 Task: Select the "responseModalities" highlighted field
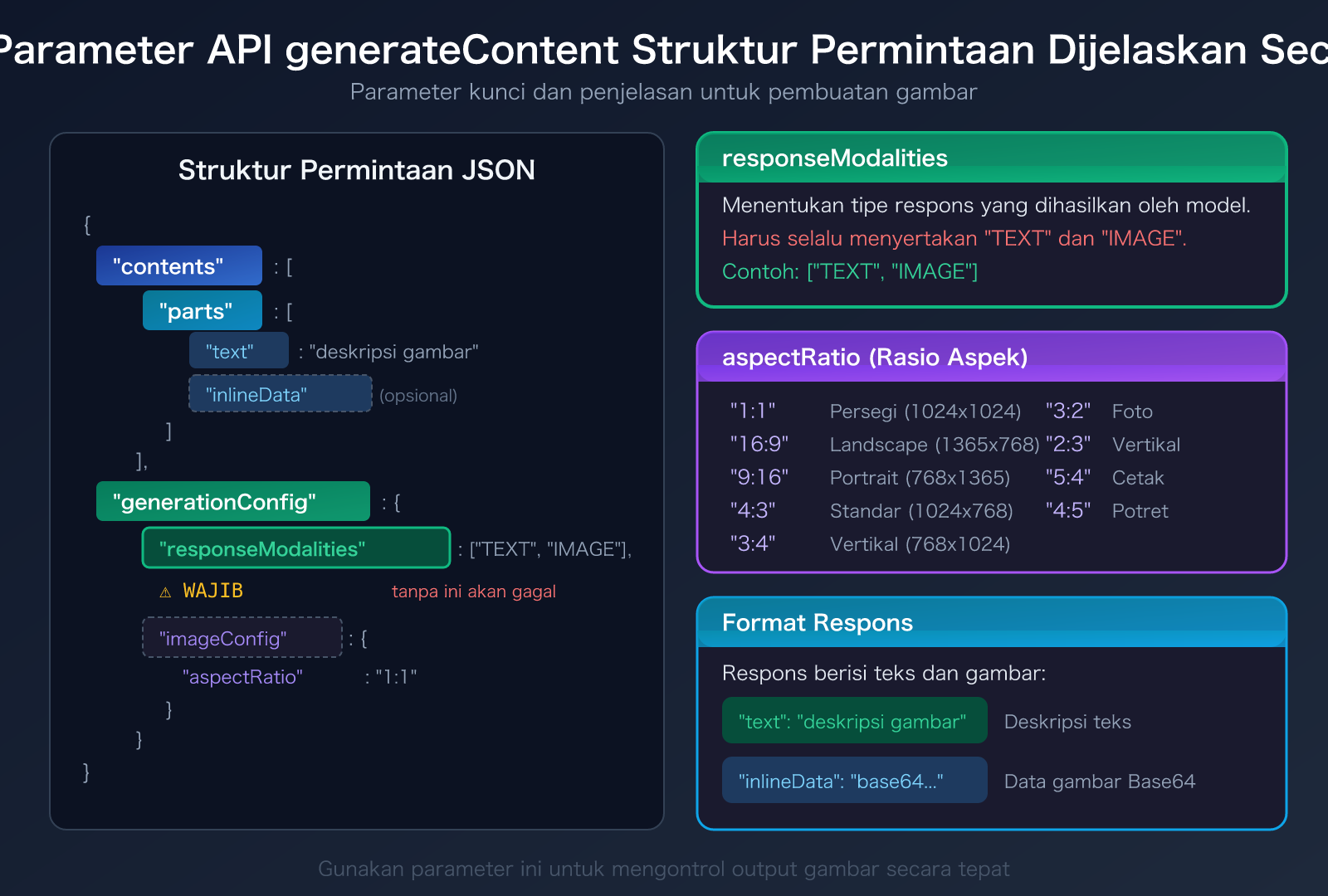click(x=295, y=548)
